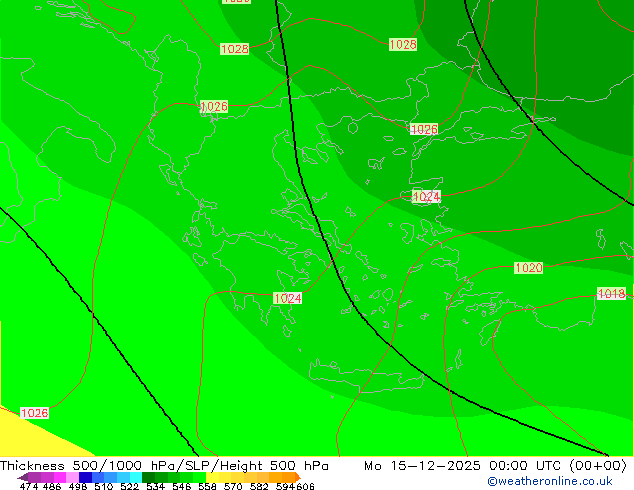The width and height of the screenshot is (634, 490).
Task: Pick the cyan legend swatch
Action: click(136, 477)
